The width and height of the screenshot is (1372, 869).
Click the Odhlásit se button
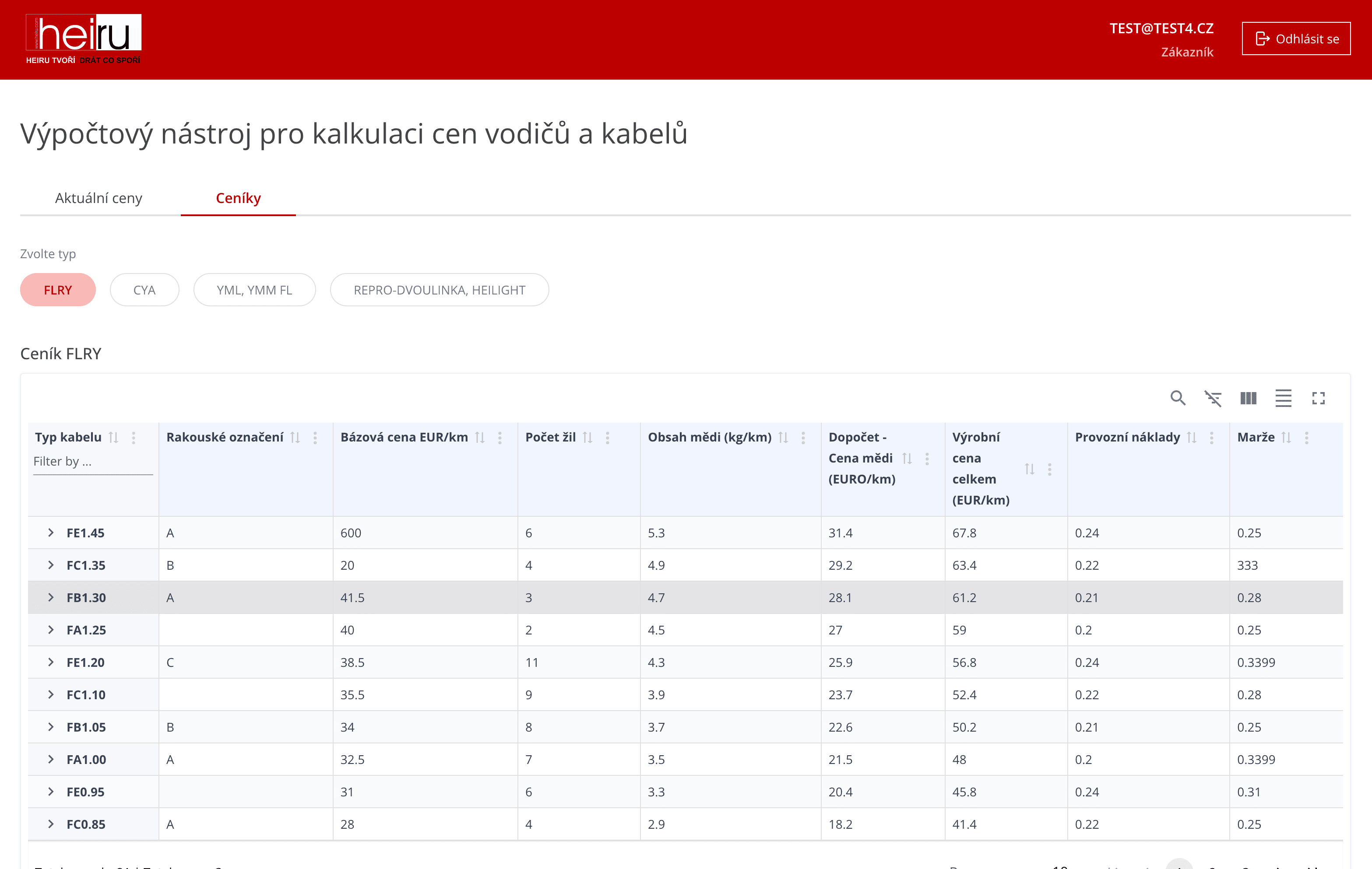coord(1296,39)
